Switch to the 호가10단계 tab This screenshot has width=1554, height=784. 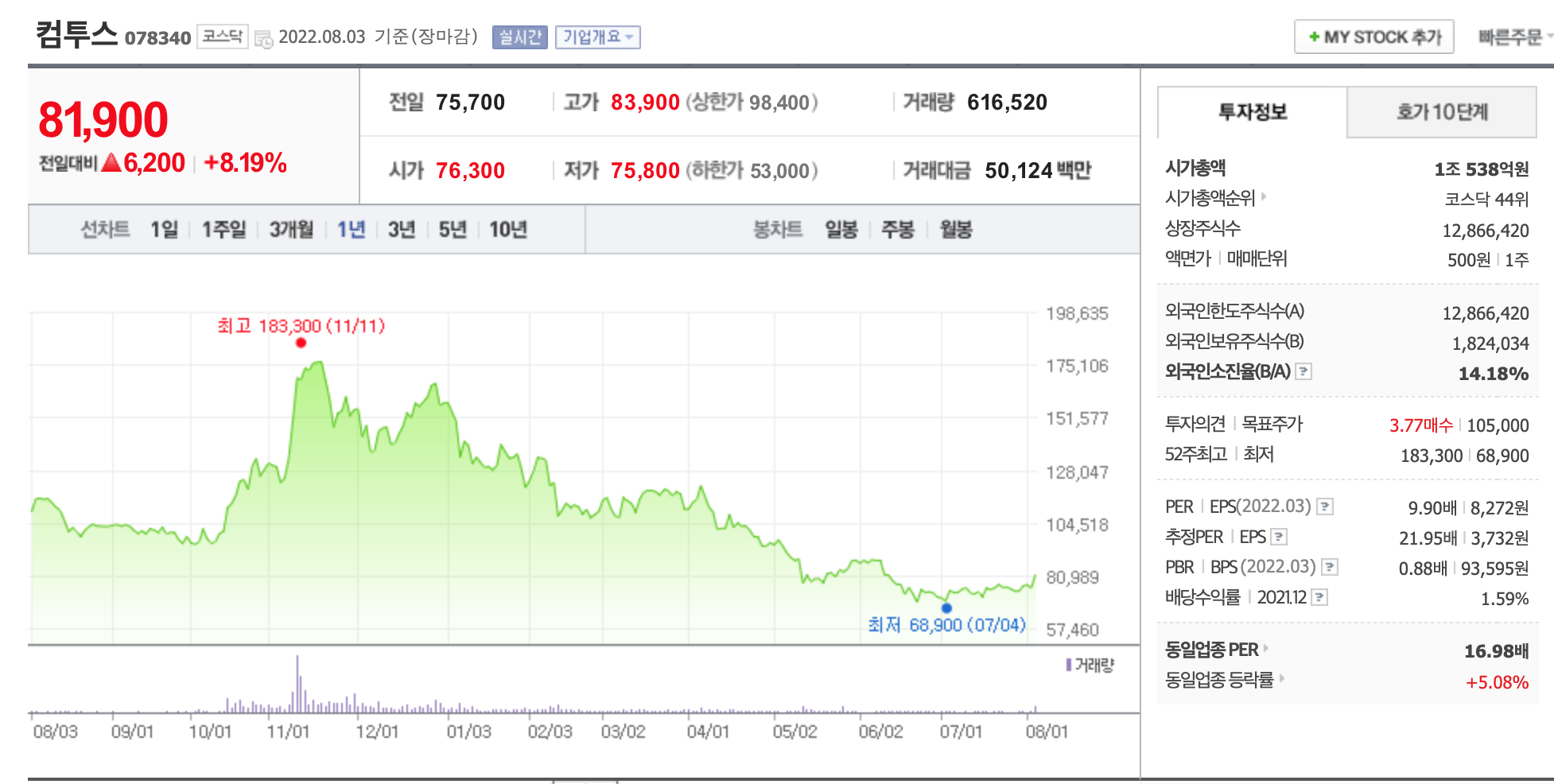pyautogui.click(x=1442, y=112)
